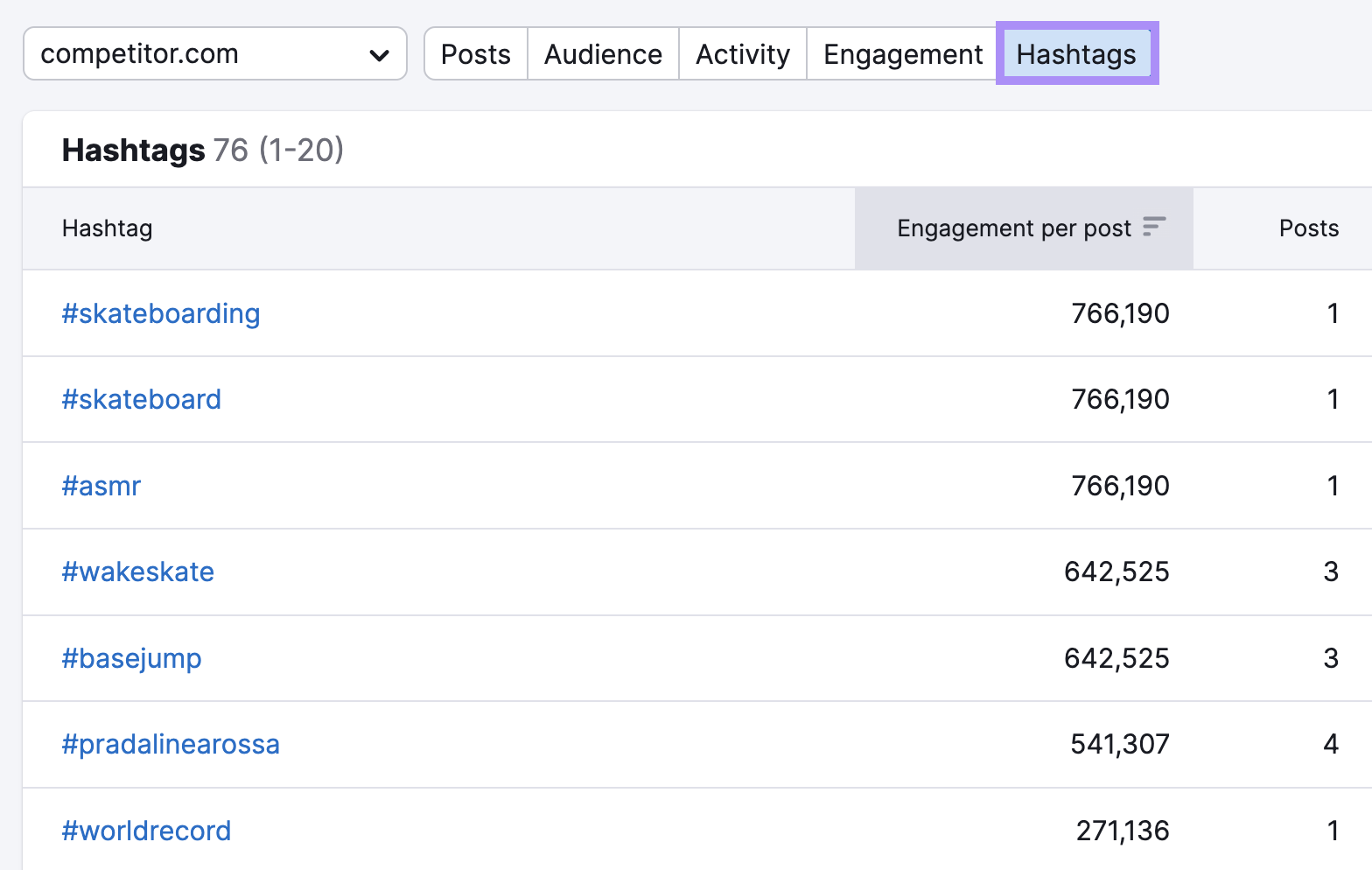Select engagement value 642,525 in #basejump row
Viewport: 1372px width, 870px height.
(1116, 658)
